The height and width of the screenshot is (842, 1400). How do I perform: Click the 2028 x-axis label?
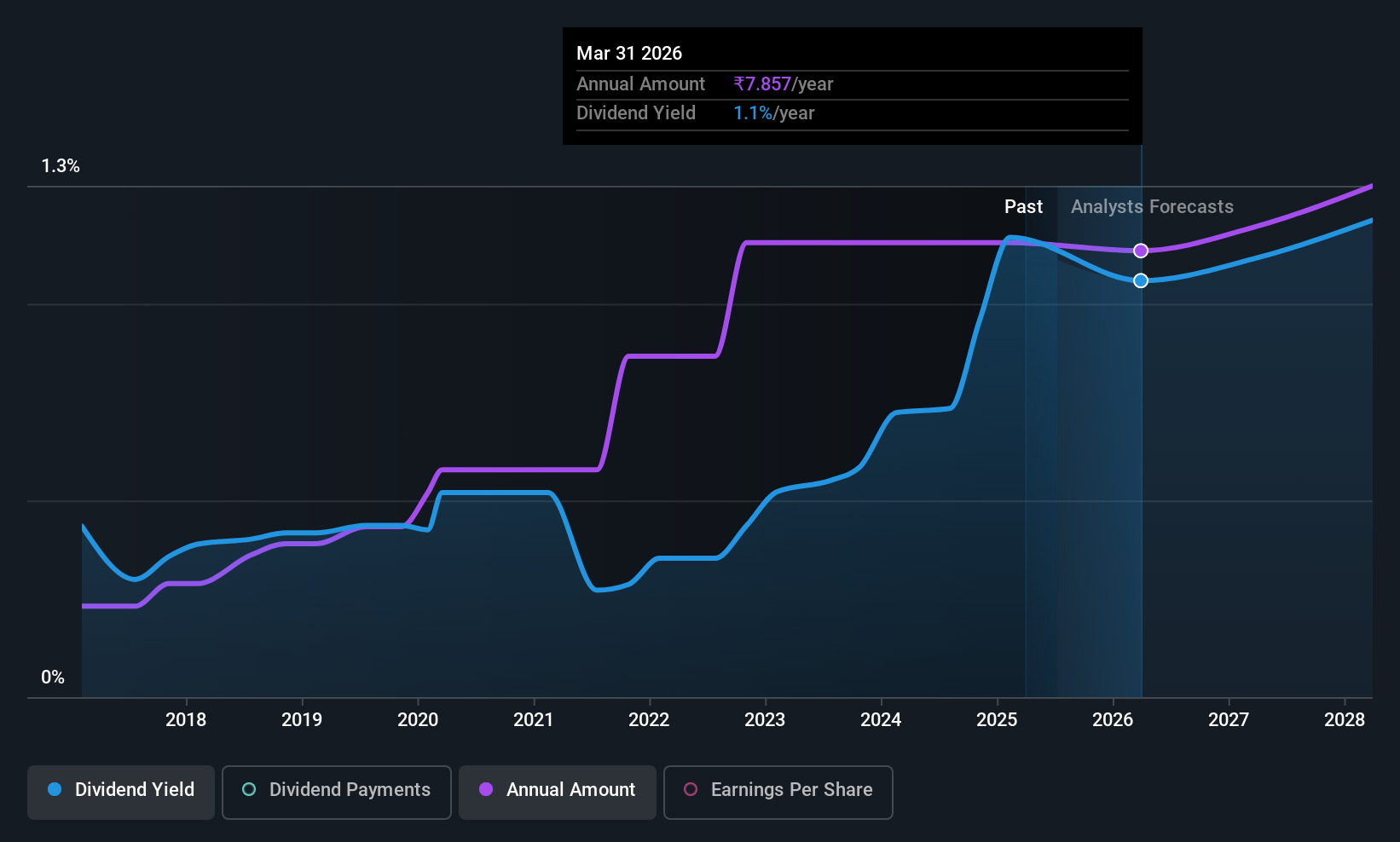tap(1345, 720)
